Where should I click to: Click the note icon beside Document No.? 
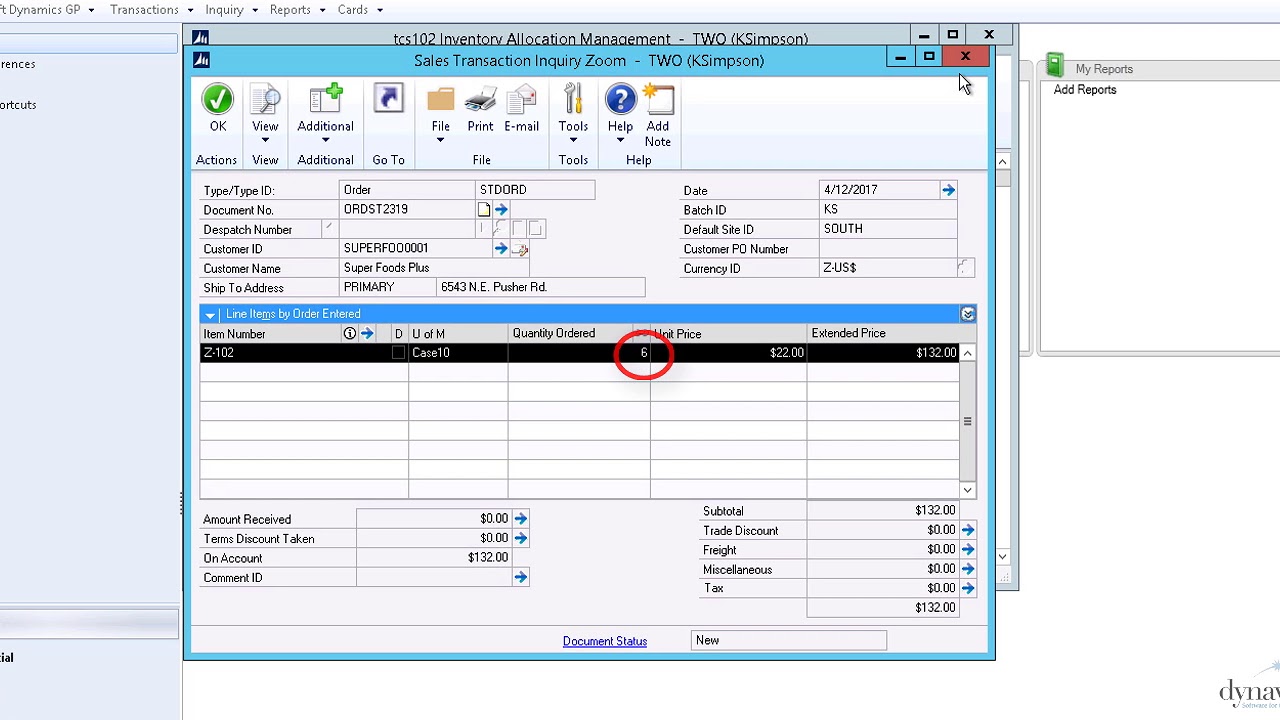(484, 210)
